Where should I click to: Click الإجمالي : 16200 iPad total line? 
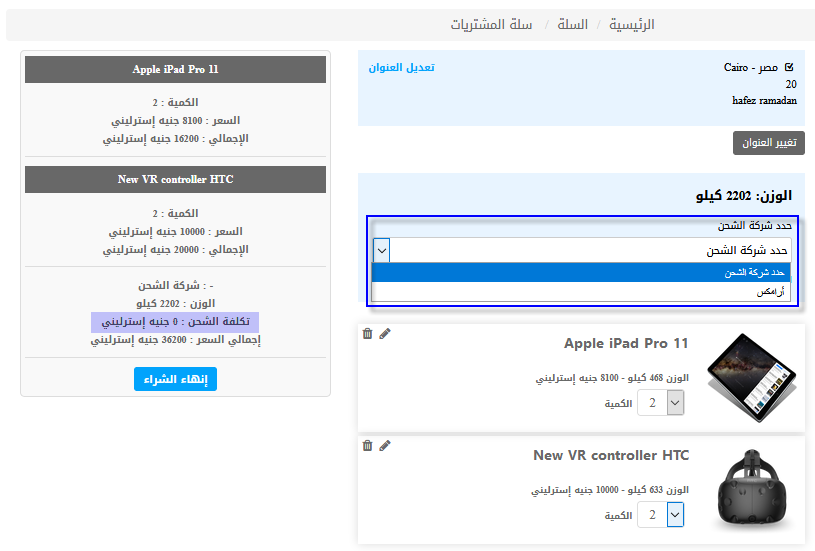(175, 139)
